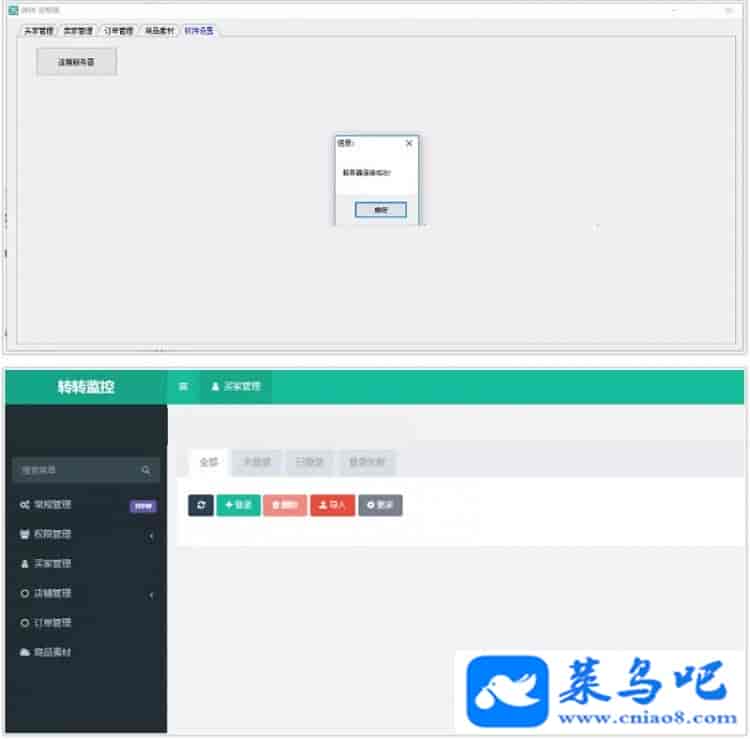Click the green add button with plus icon
The height and width of the screenshot is (739, 750).
[238, 505]
